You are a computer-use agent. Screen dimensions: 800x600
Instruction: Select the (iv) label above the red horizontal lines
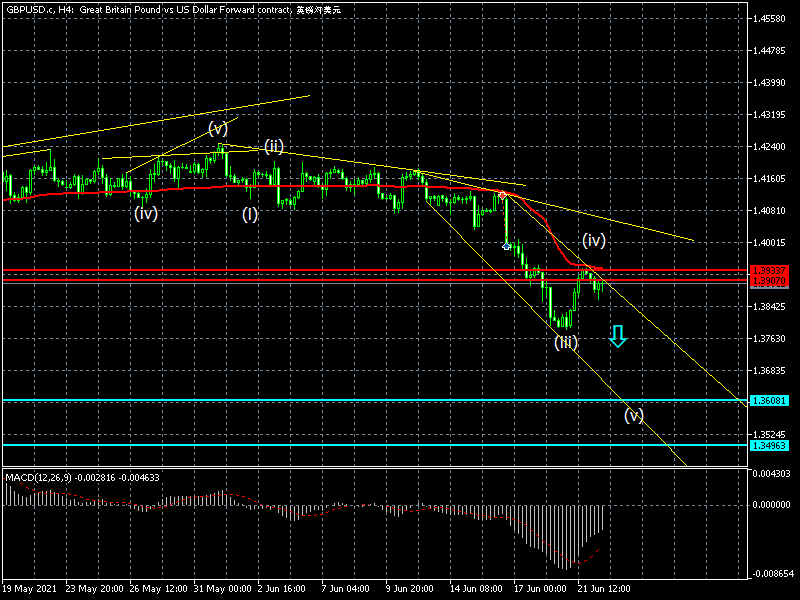(594, 240)
